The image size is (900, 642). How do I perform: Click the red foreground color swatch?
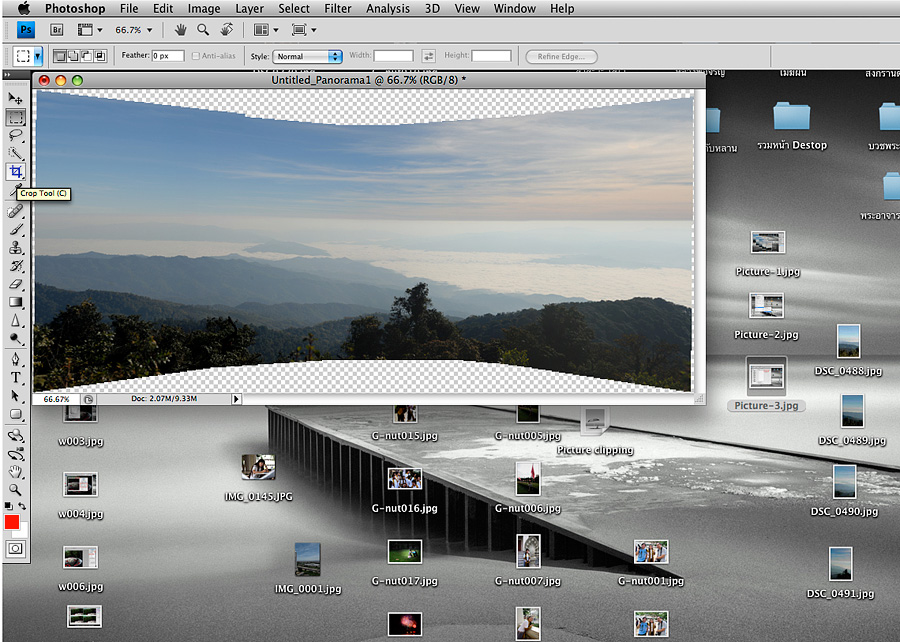12,523
